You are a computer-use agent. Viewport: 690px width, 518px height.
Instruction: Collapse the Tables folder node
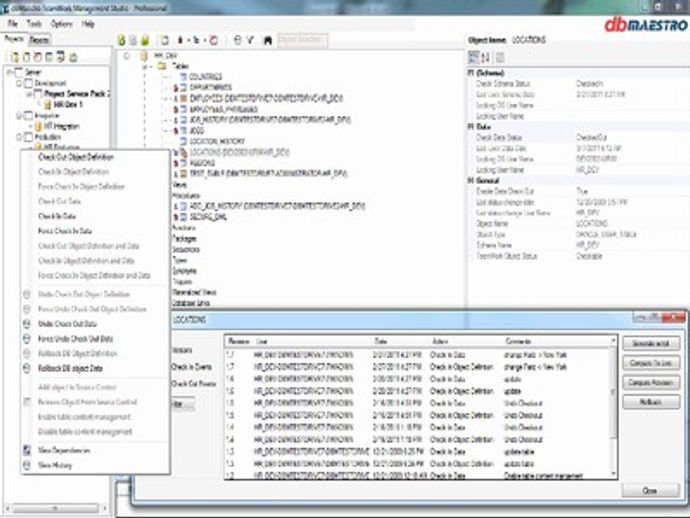(x=145, y=66)
